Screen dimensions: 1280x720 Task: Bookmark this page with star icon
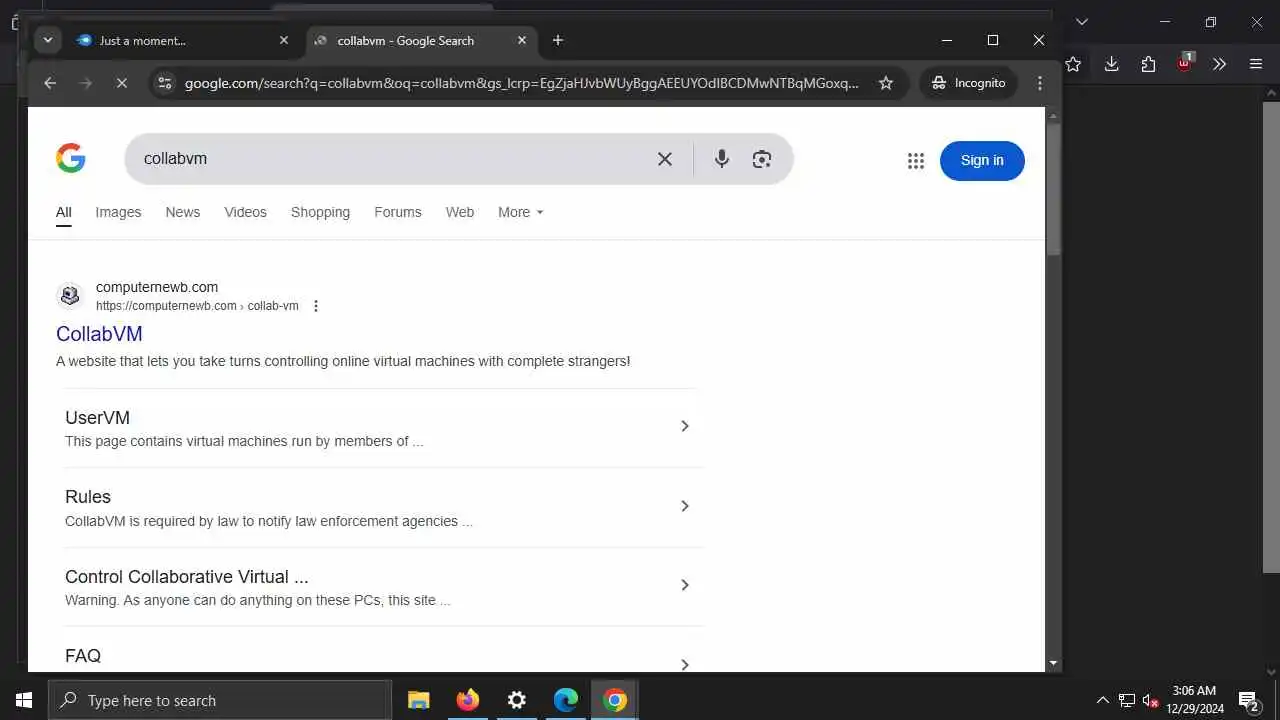pyautogui.click(x=885, y=83)
